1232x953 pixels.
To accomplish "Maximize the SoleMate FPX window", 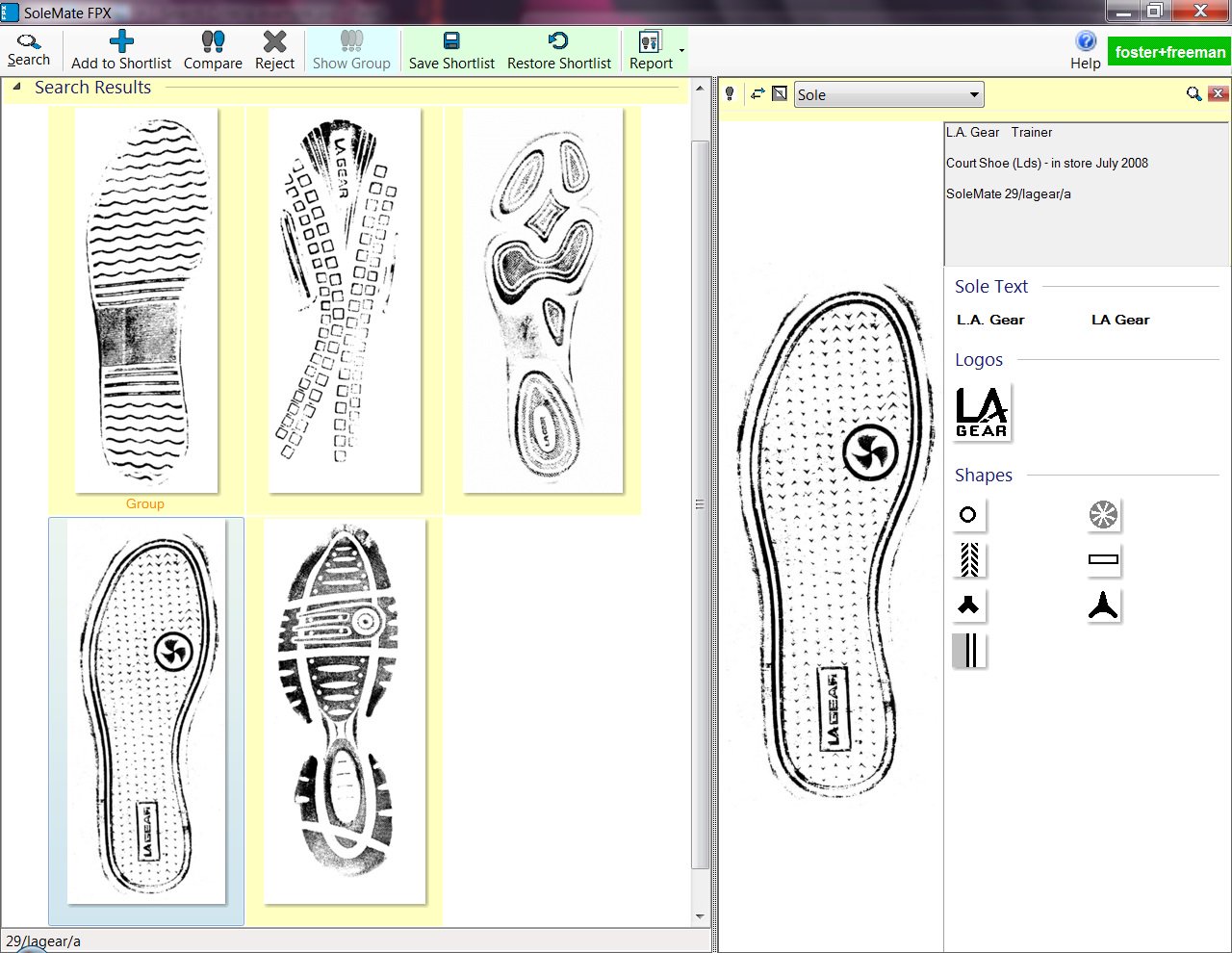I will tap(1155, 12).
